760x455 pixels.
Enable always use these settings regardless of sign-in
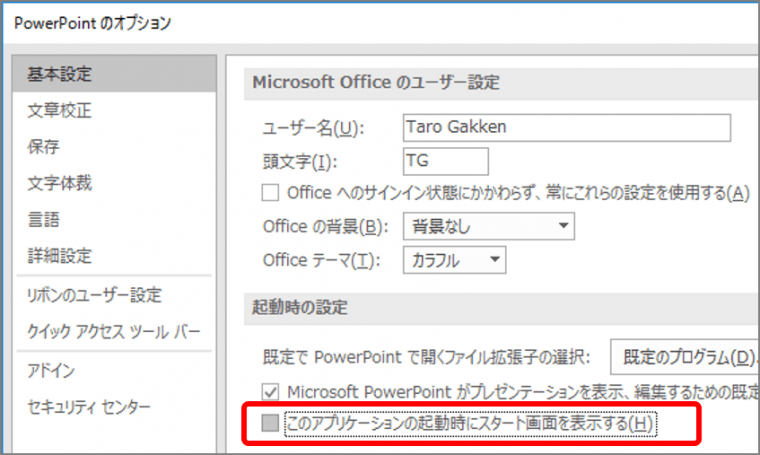click(270, 192)
